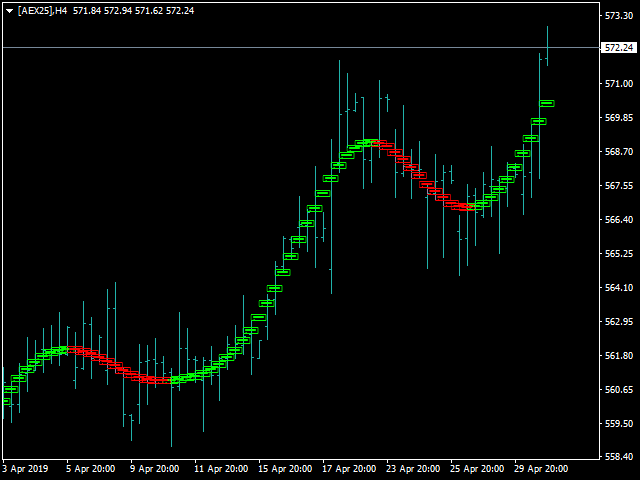This screenshot has width=640, height=480.
Task: Select the current price label 572.24
Action: [619, 48]
